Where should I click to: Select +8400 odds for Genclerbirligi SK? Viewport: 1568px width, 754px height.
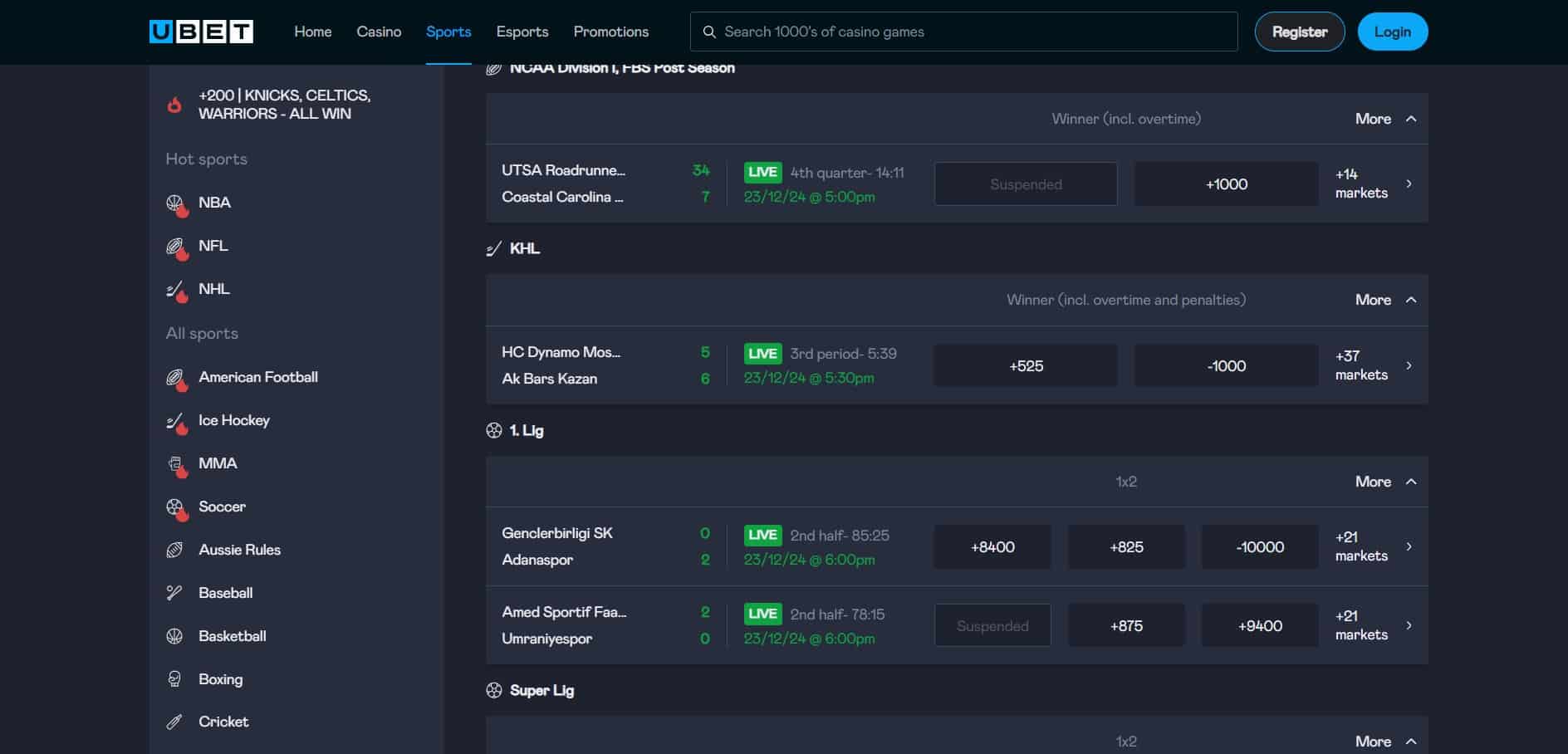point(992,547)
